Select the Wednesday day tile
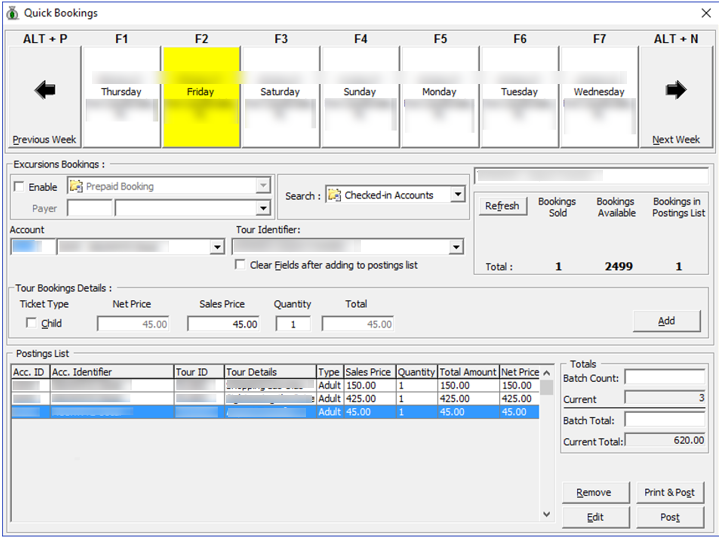Screen dimensions: 719x540 599,96
